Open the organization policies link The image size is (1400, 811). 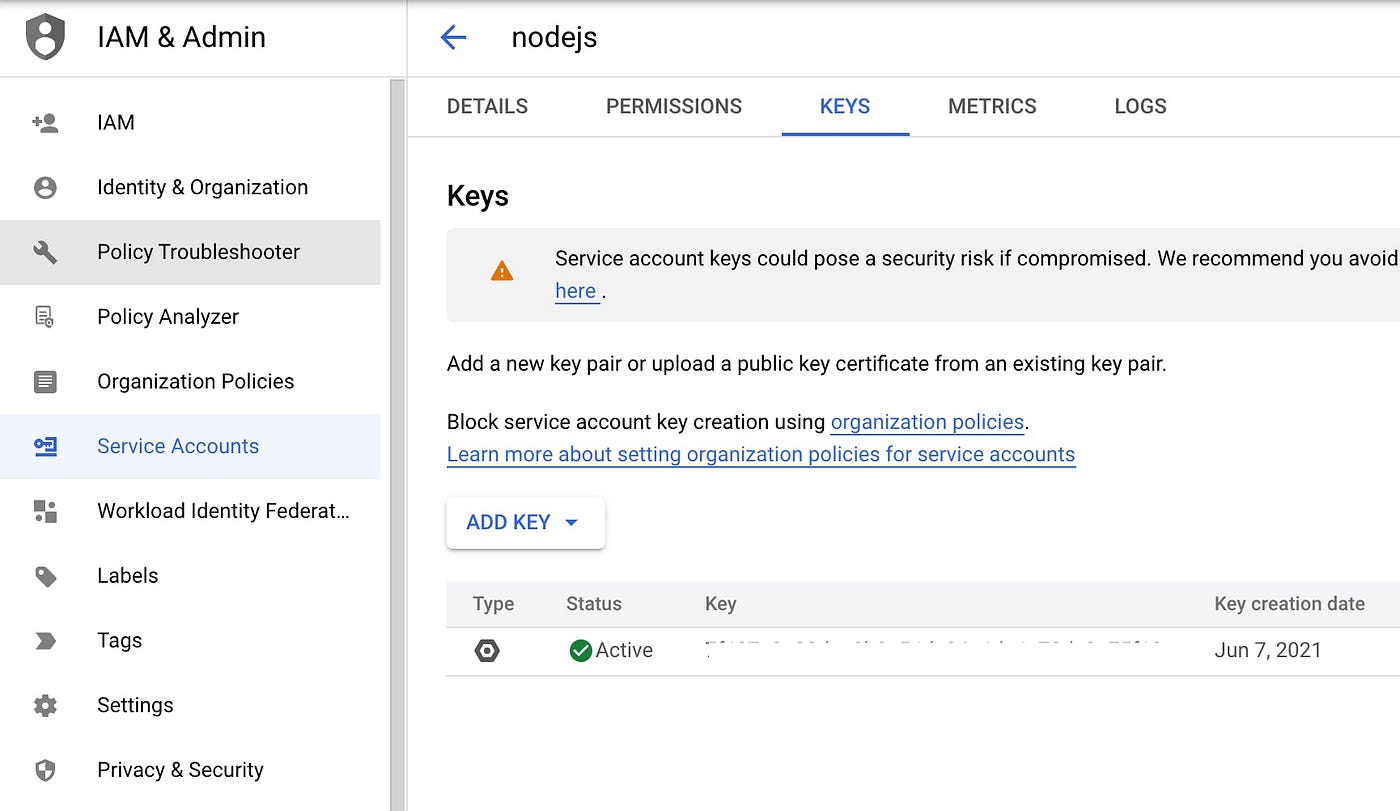927,422
